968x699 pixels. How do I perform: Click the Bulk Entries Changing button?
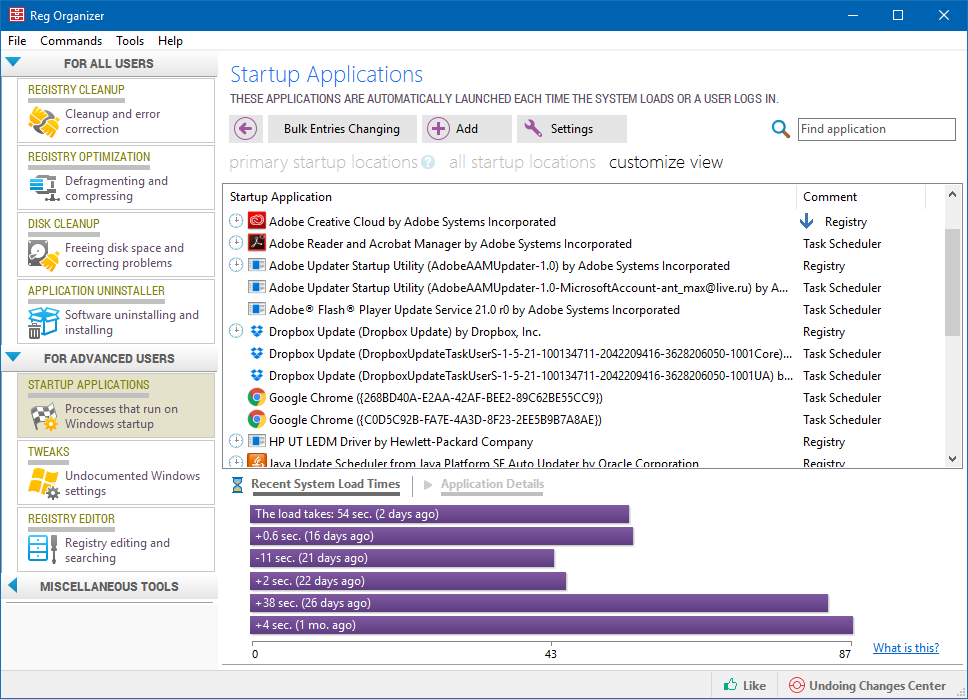point(341,129)
